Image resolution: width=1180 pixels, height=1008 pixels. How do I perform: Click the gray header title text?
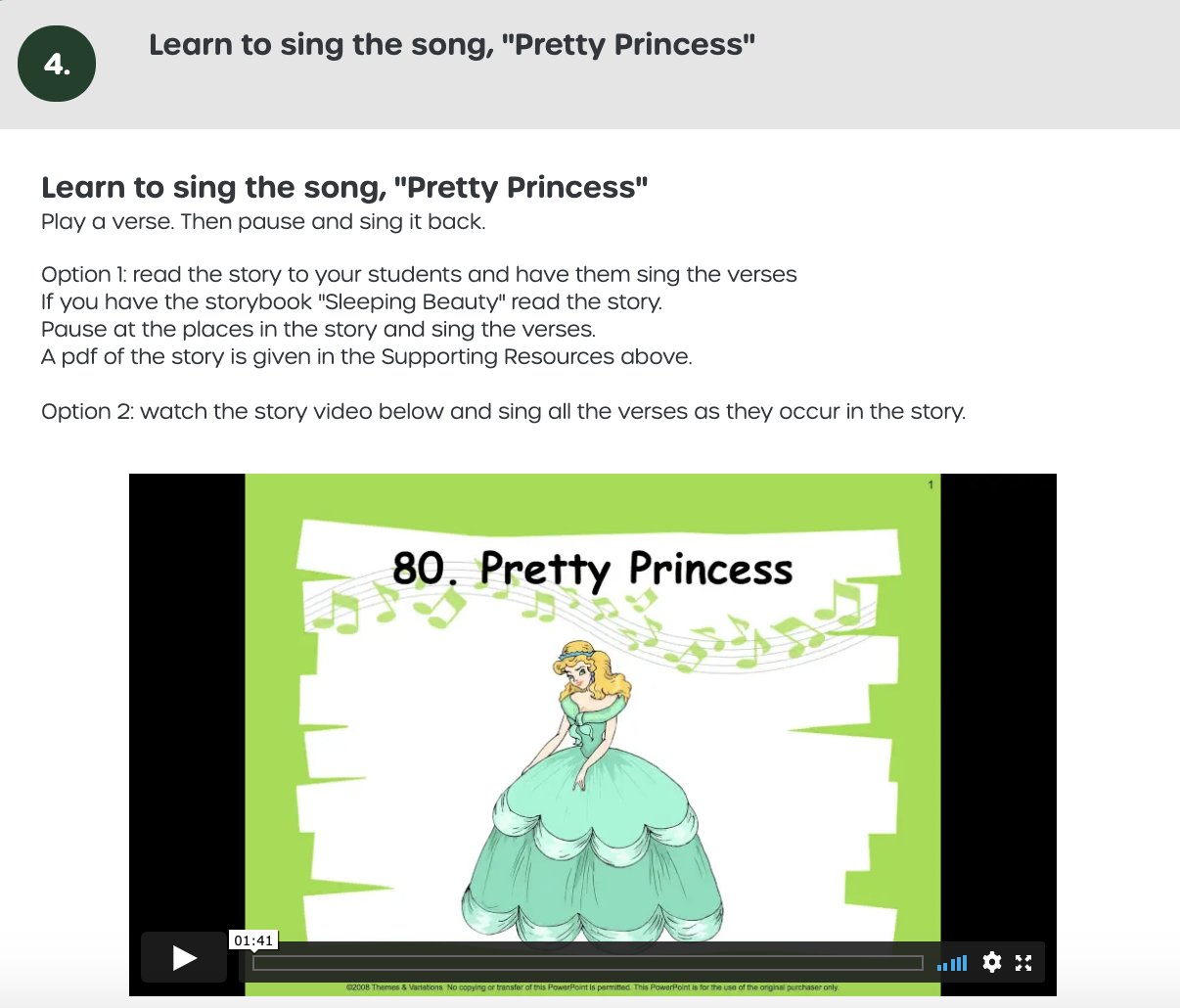(451, 45)
